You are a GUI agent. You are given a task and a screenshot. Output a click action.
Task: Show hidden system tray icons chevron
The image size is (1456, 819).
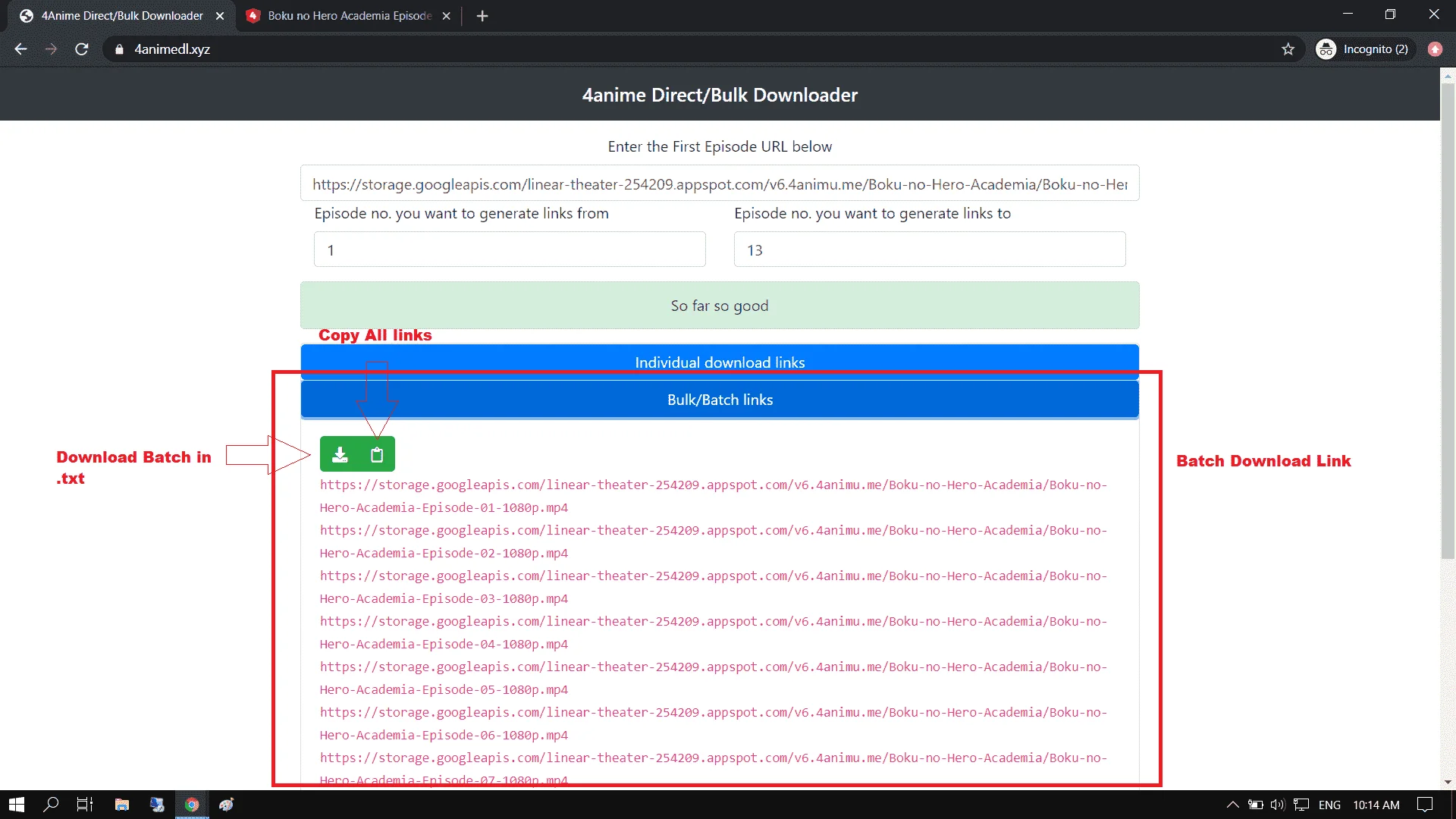tap(1232, 805)
